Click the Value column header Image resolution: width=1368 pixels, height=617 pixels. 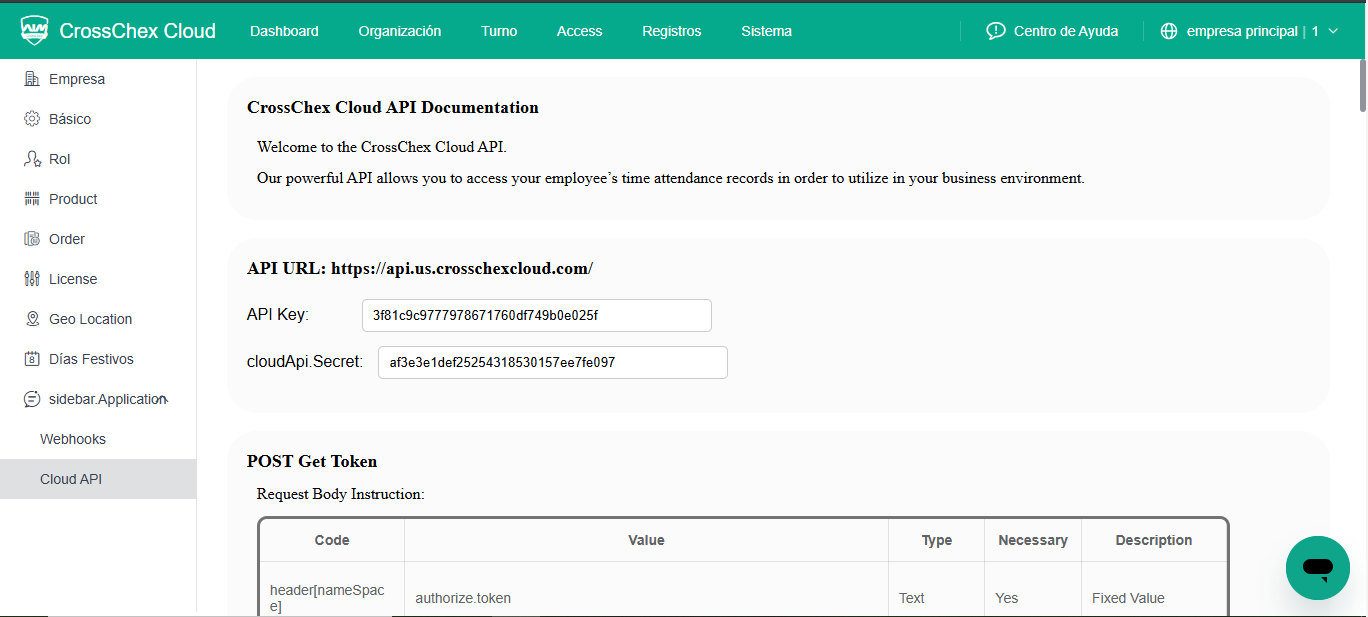[646, 540]
